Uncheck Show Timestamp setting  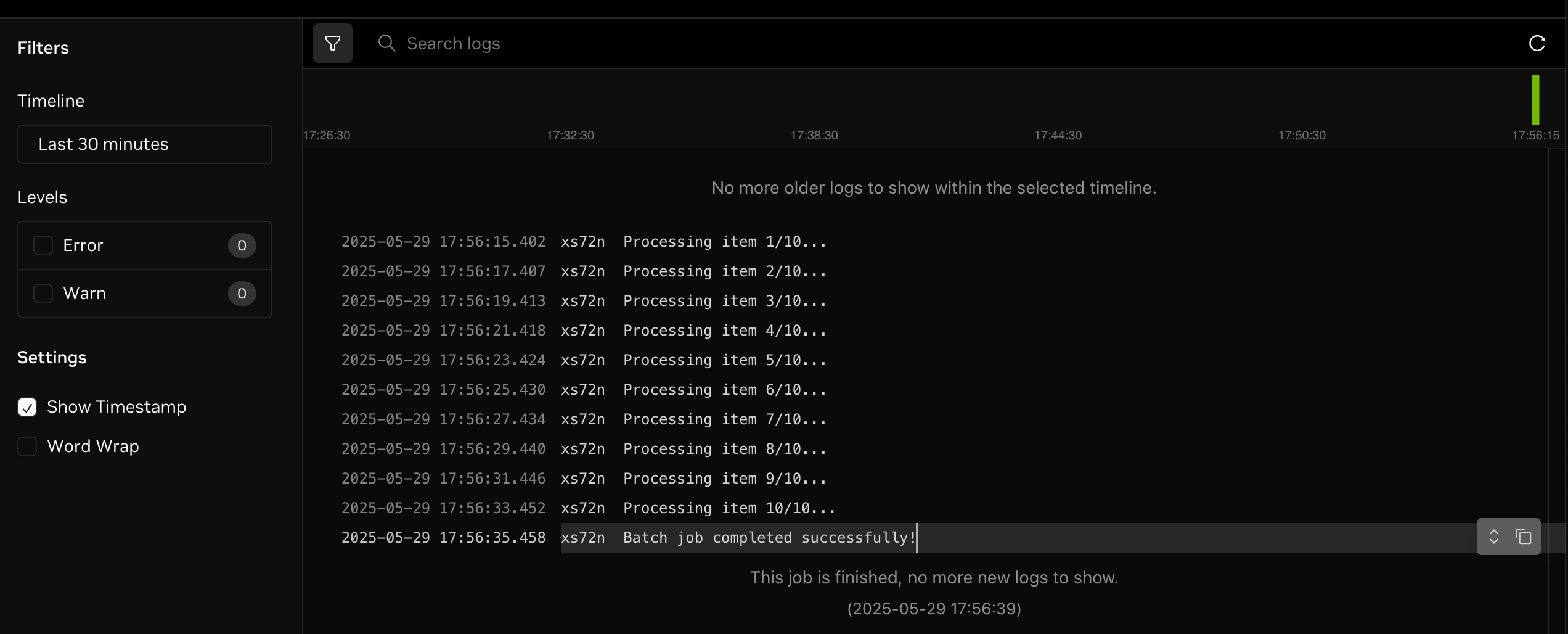pos(27,407)
